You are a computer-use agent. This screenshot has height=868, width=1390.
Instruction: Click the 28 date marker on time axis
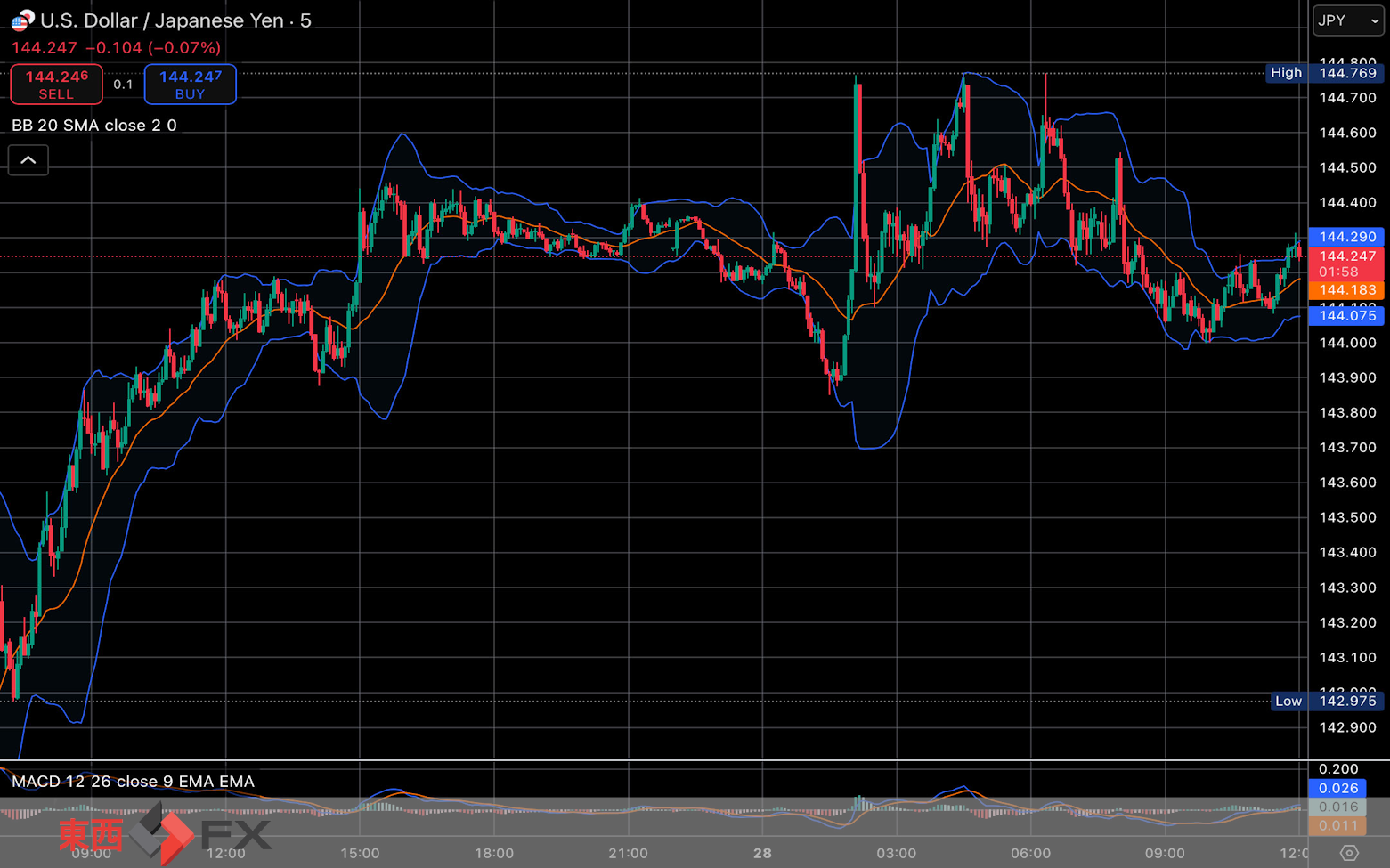pos(762,853)
